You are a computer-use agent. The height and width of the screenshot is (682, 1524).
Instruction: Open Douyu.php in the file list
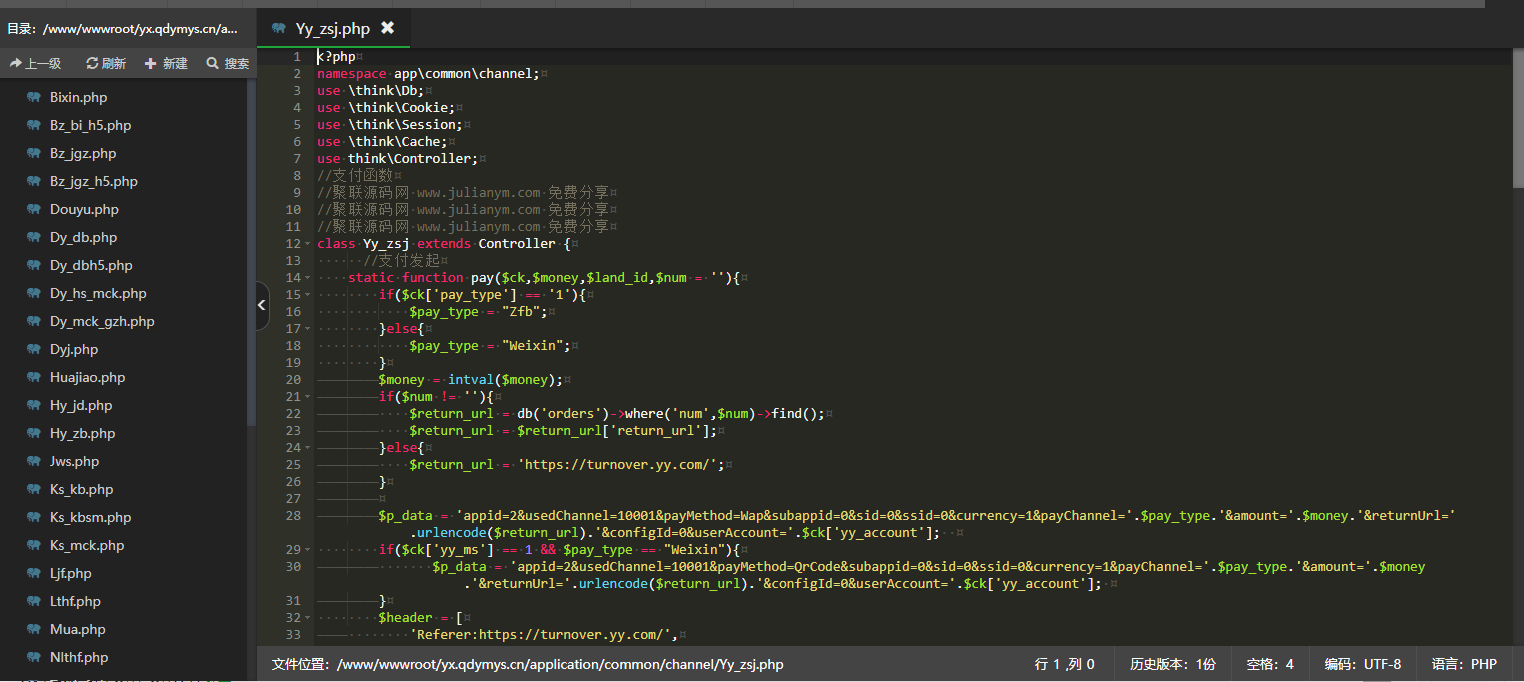coord(84,209)
